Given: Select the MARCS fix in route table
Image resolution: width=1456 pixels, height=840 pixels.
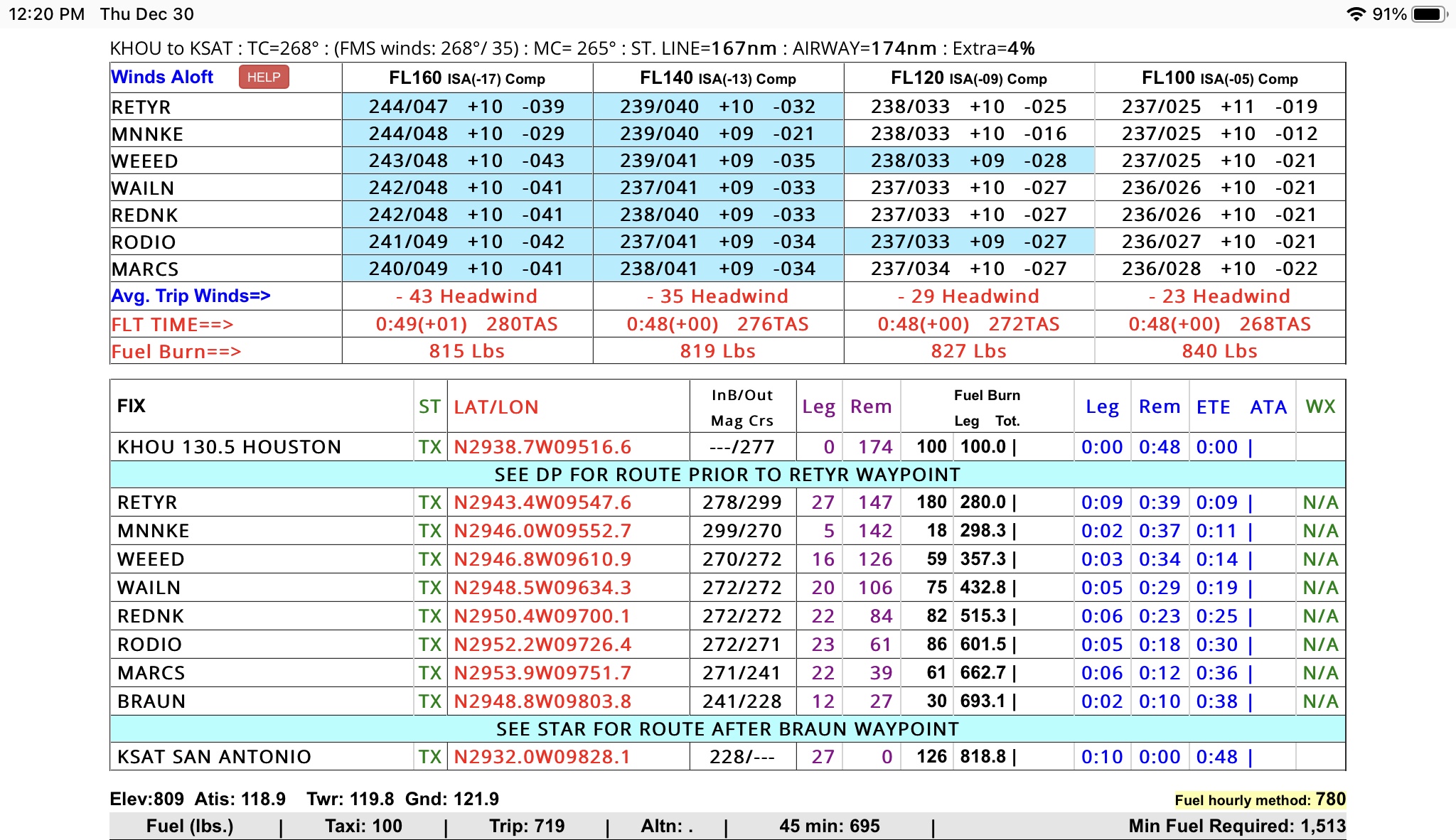Looking at the screenshot, I should [151, 673].
